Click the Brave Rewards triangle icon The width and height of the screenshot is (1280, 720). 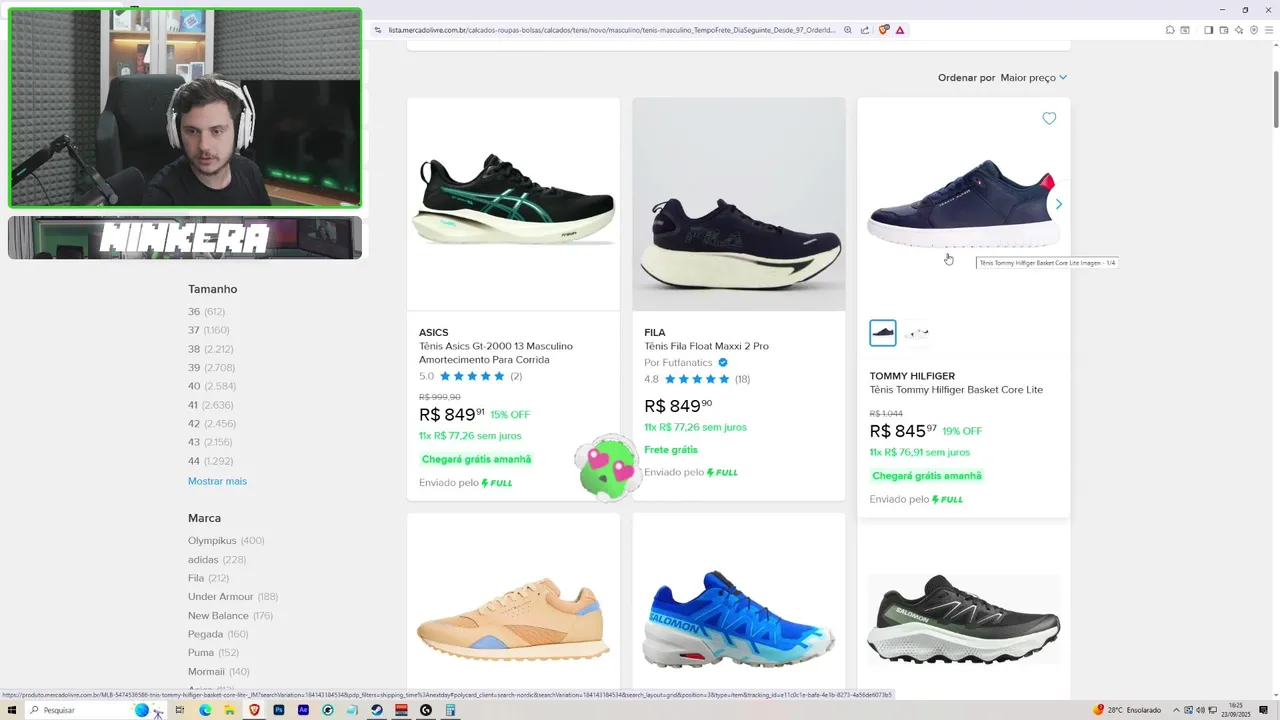(900, 30)
